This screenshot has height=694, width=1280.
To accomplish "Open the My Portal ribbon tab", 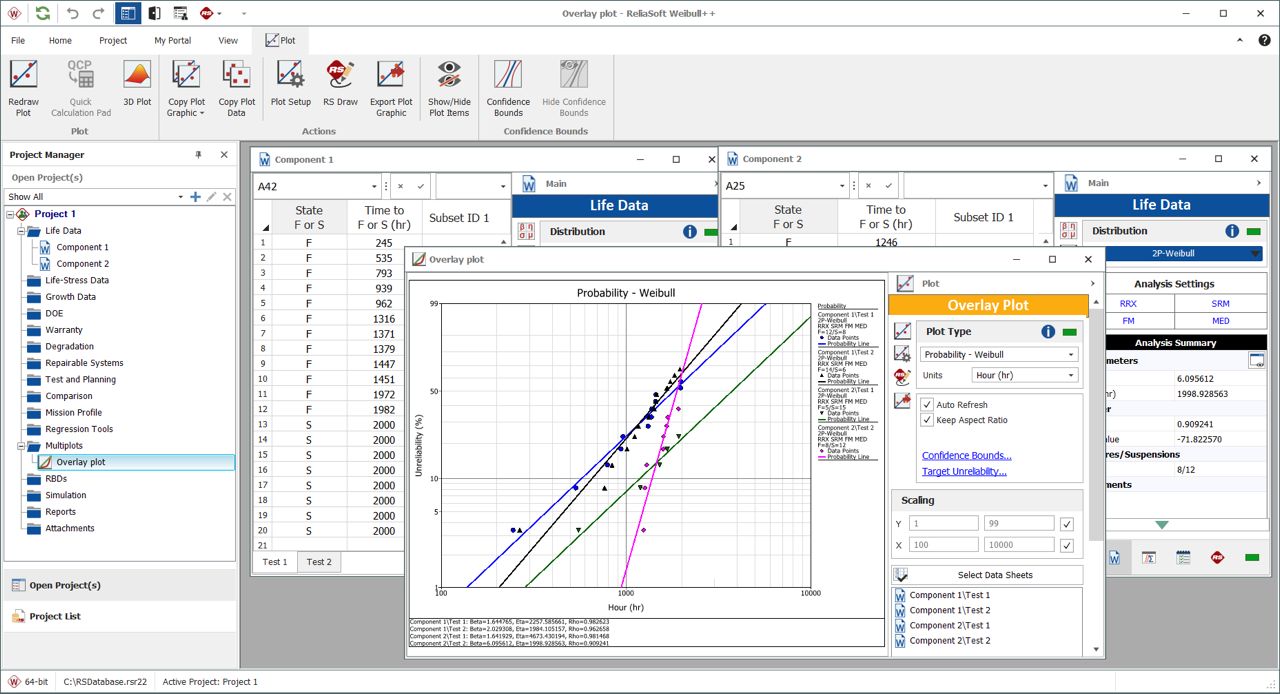I will [173, 41].
